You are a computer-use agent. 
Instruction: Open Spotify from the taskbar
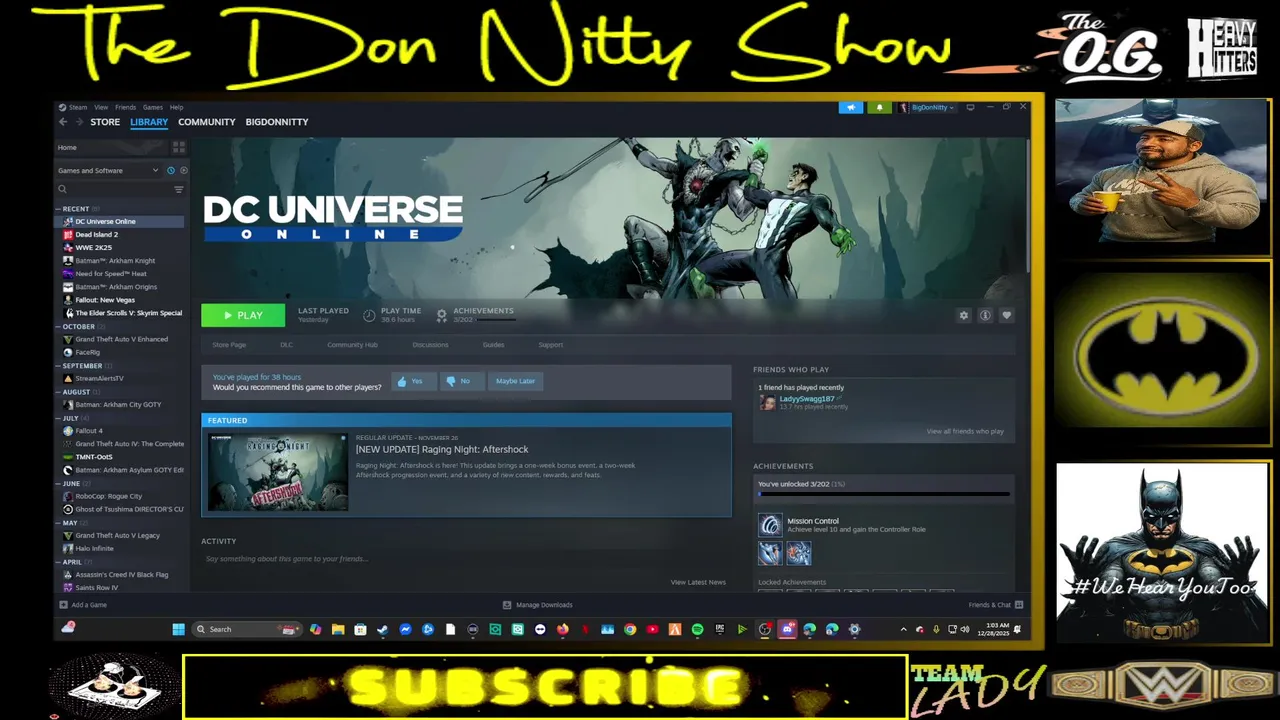pyautogui.click(x=697, y=629)
